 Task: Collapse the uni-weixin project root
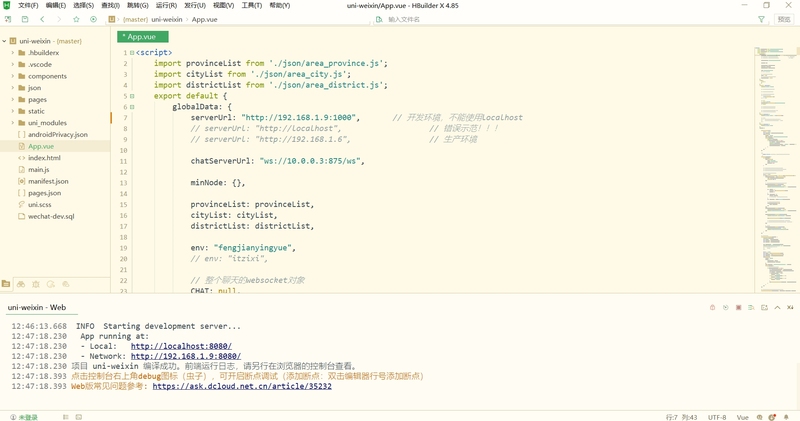click(x=4, y=41)
